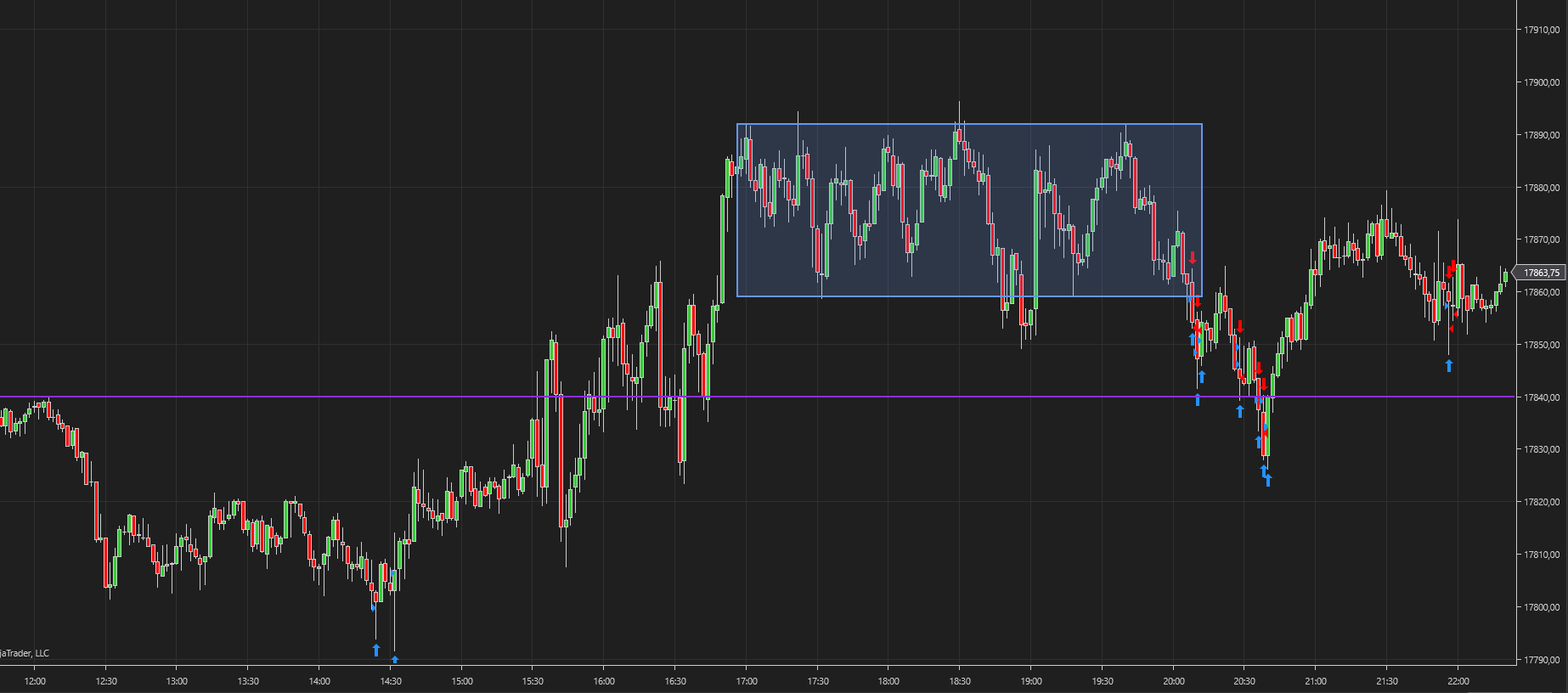1568x693 pixels.
Task: Click the current price marker 17863,75
Action: [1540, 273]
